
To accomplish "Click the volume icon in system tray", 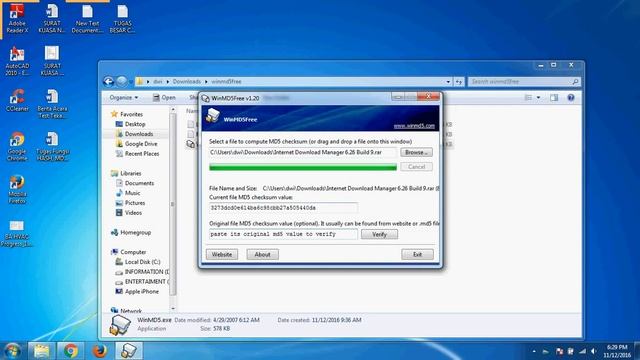I will tap(593, 351).
